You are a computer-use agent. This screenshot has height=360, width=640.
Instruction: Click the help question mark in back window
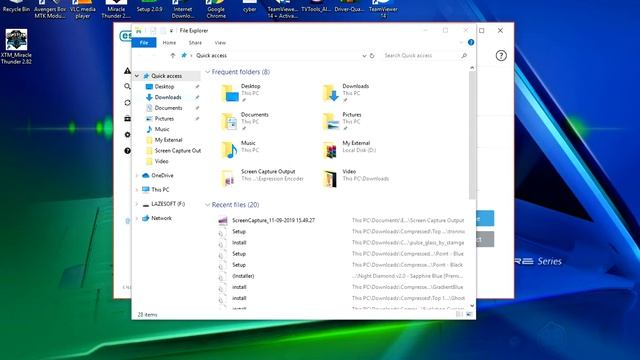tap(501, 56)
